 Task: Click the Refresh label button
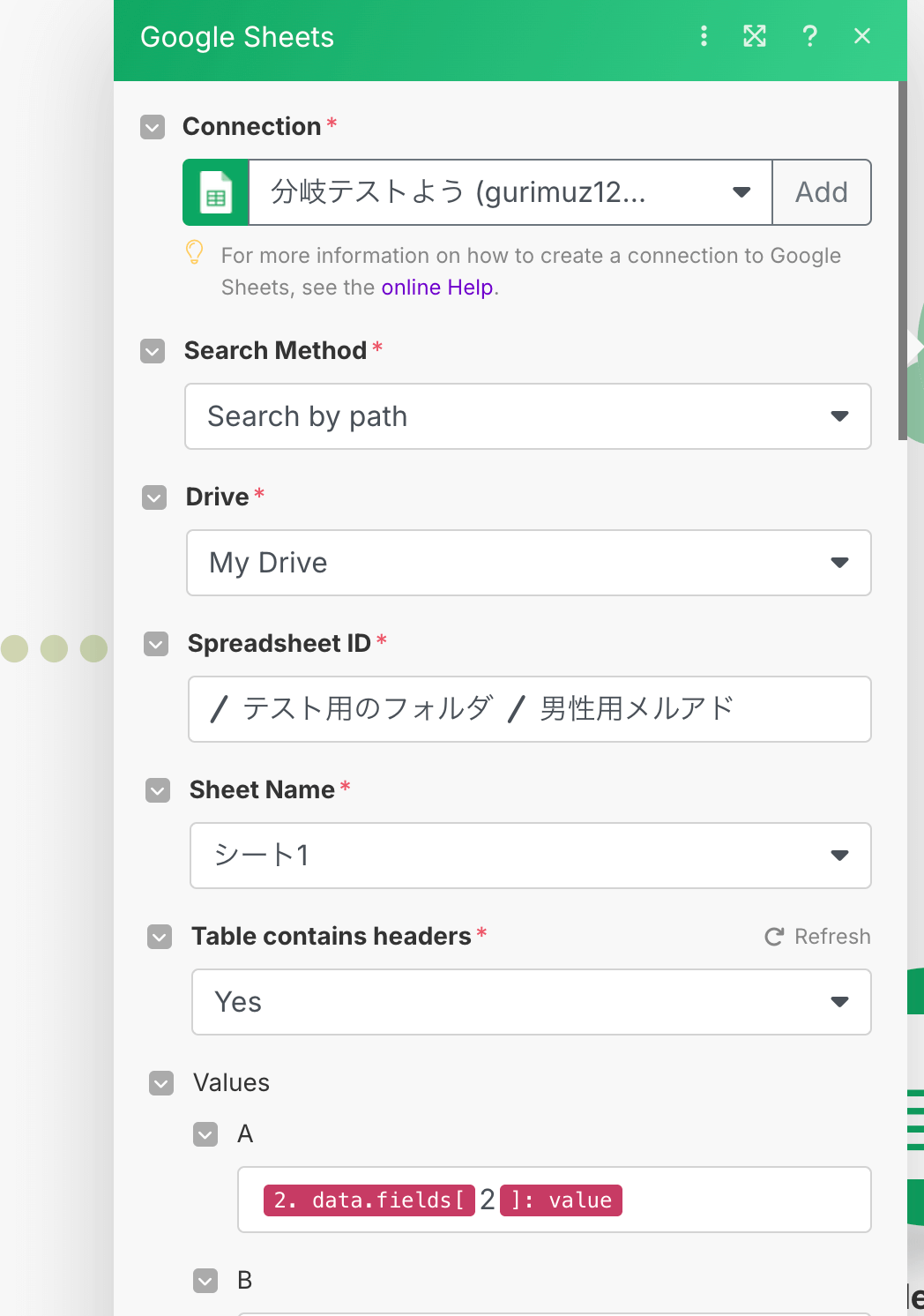tap(832, 937)
